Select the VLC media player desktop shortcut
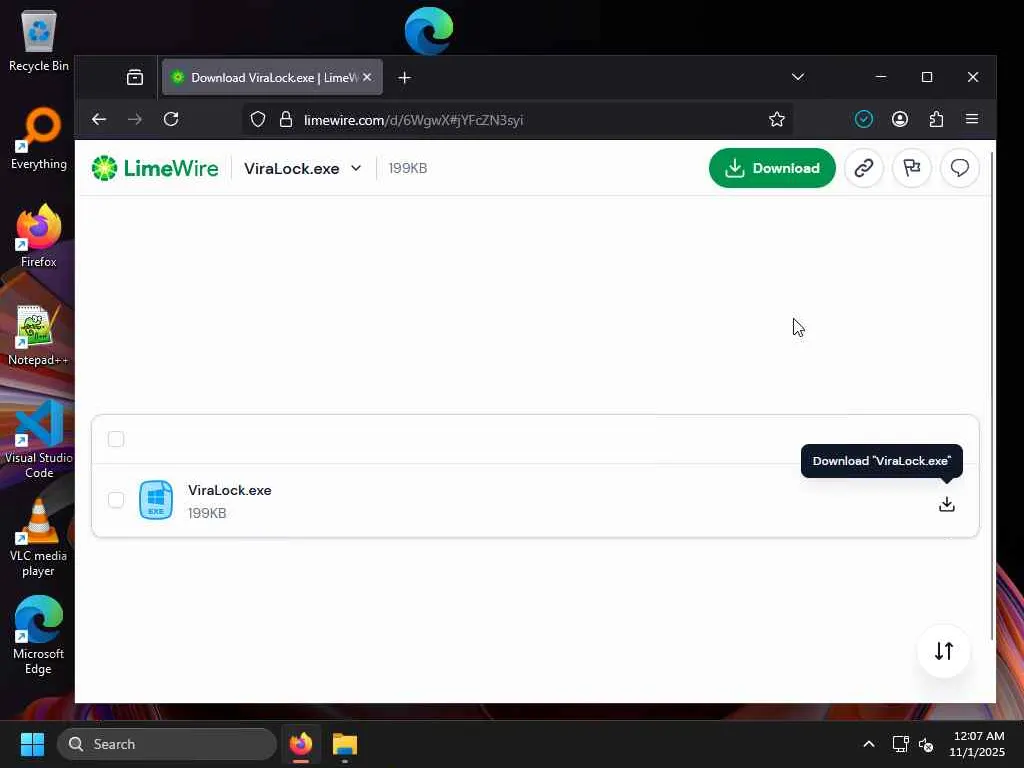The width and height of the screenshot is (1024, 768). click(x=39, y=538)
